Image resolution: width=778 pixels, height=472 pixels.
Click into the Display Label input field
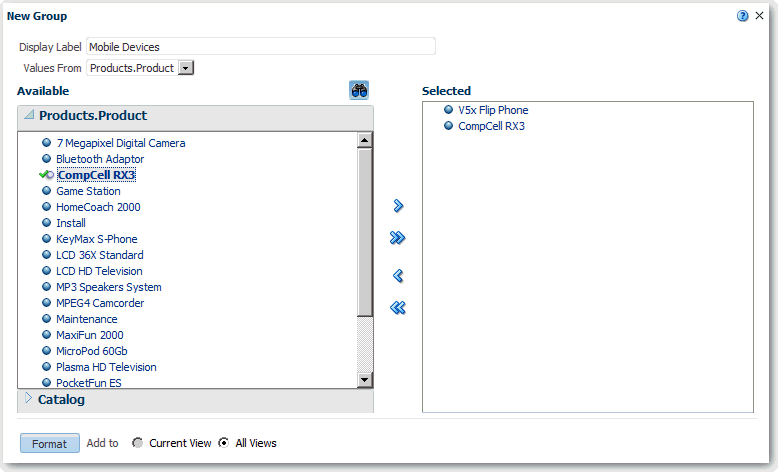[261, 47]
